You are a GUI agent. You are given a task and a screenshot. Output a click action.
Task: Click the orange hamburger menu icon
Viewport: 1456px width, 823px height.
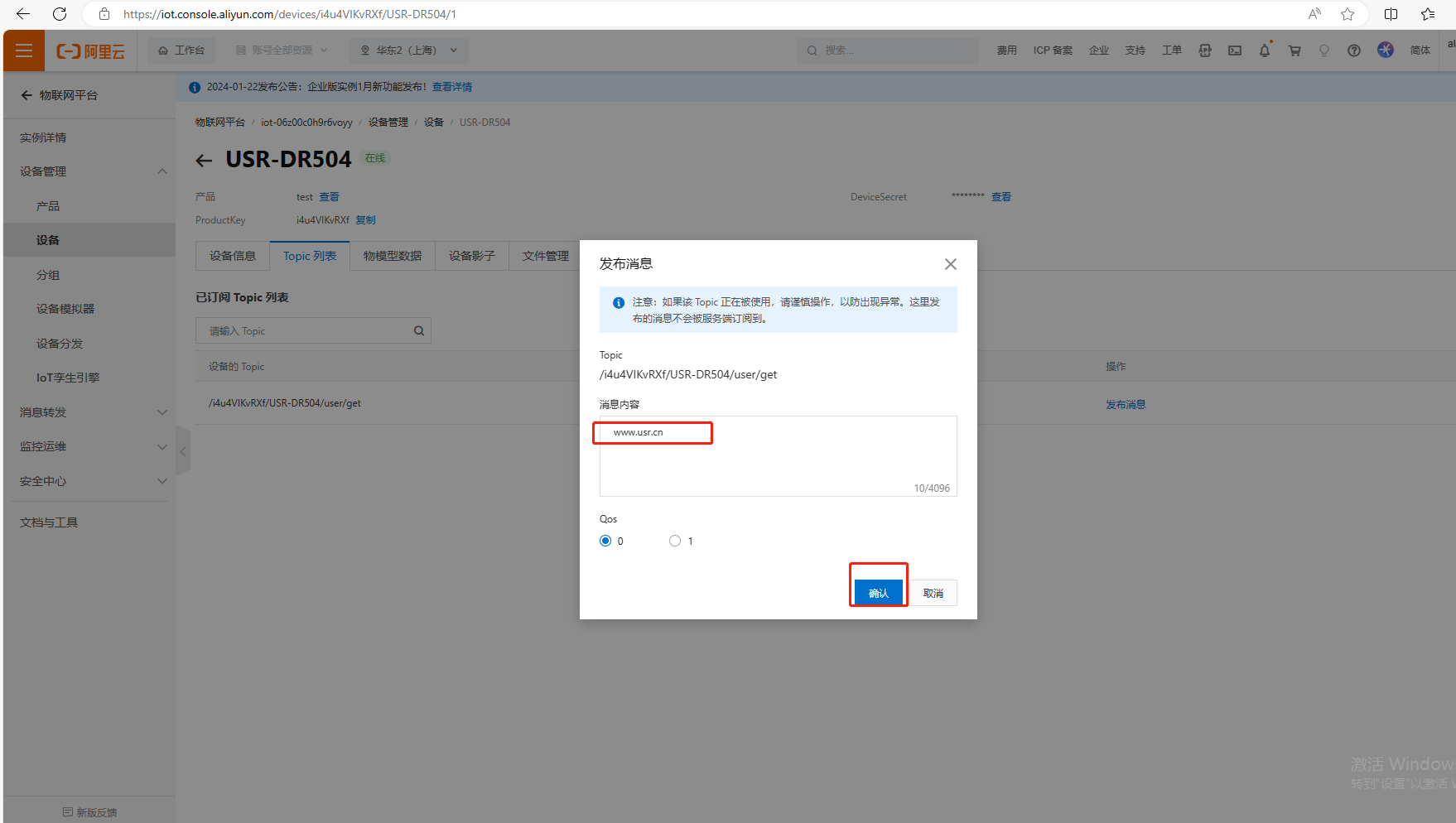click(24, 51)
